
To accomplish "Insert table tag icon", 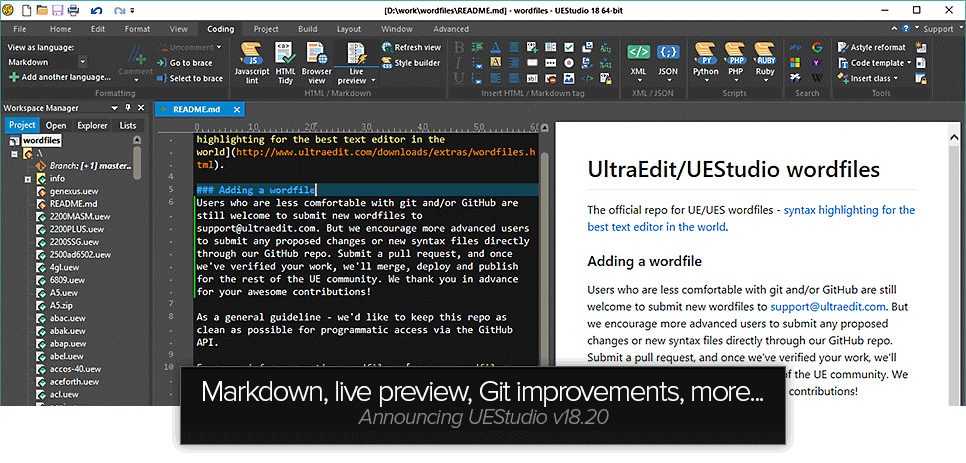I will pyautogui.click(x=551, y=47).
